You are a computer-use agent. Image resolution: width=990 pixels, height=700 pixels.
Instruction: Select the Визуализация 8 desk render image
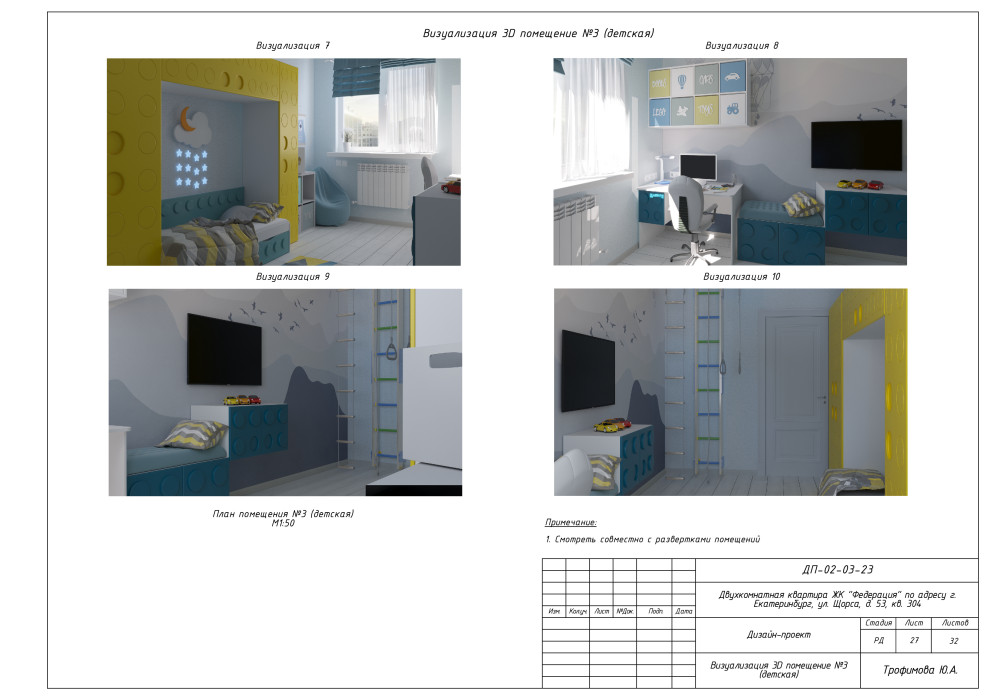[730, 161]
